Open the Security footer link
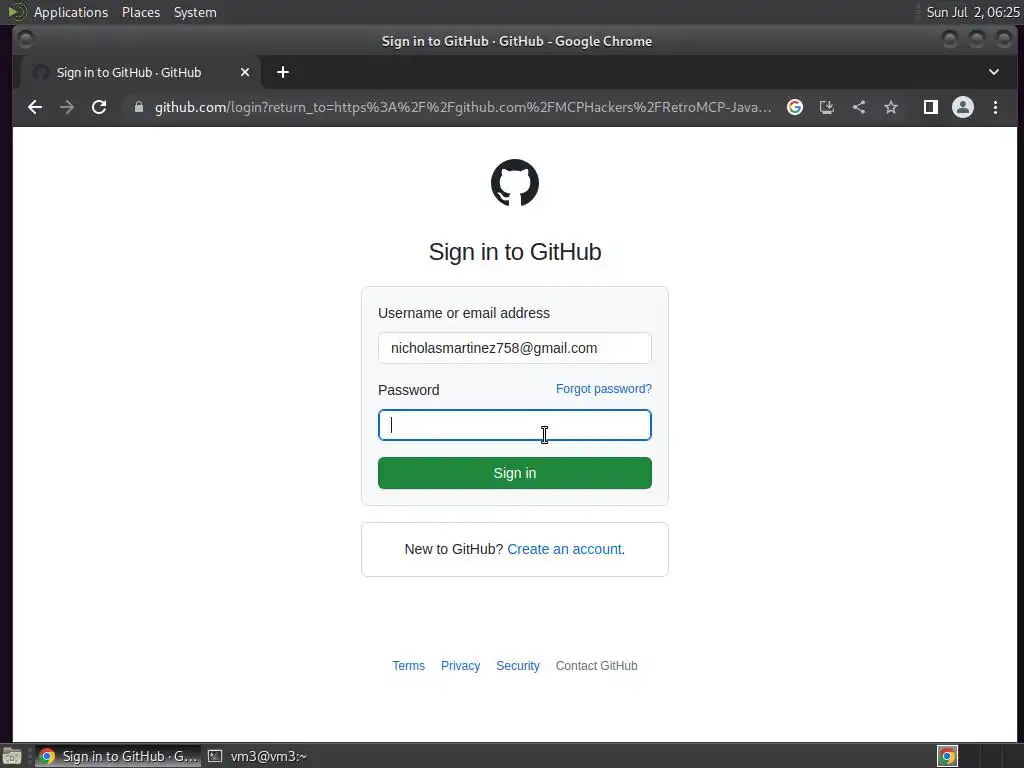 (518, 665)
